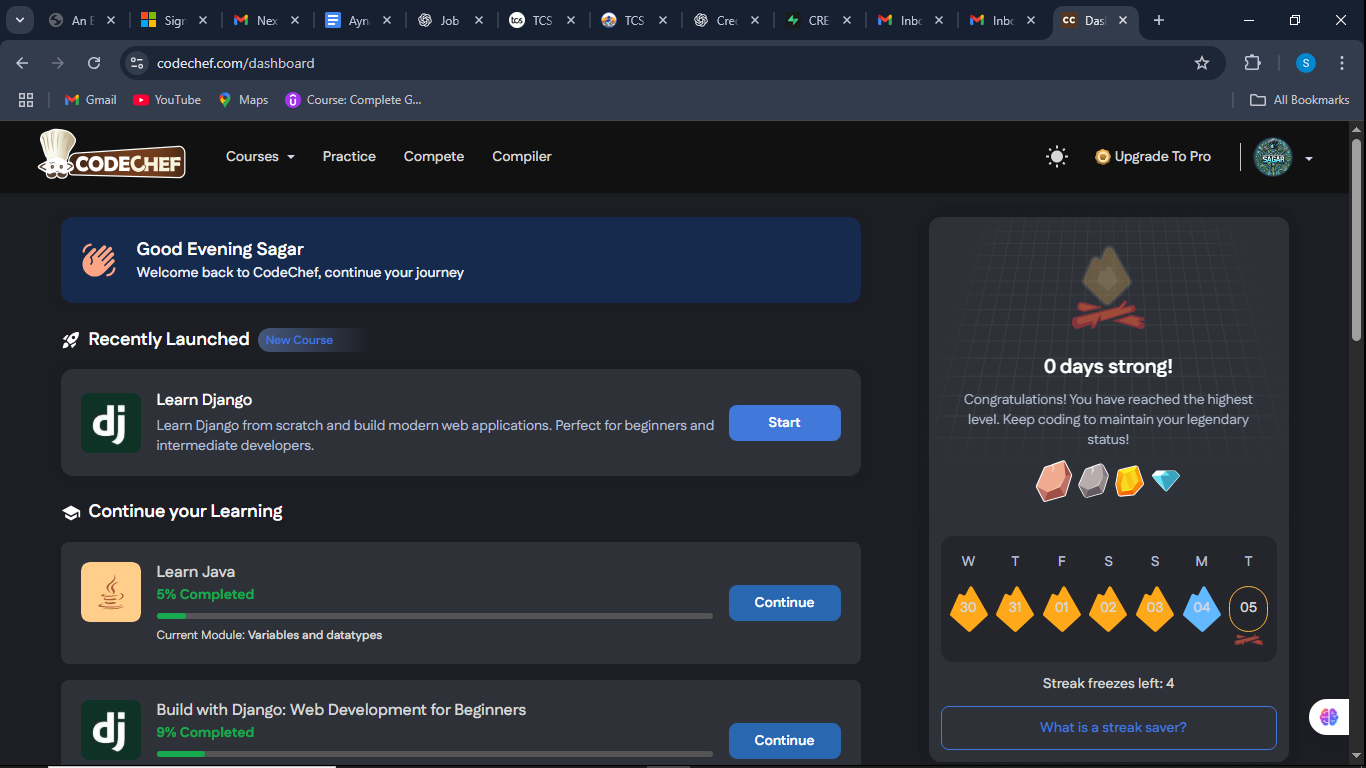Click the Learn Java course icon
The width and height of the screenshot is (1366, 768).
pyautogui.click(x=111, y=592)
